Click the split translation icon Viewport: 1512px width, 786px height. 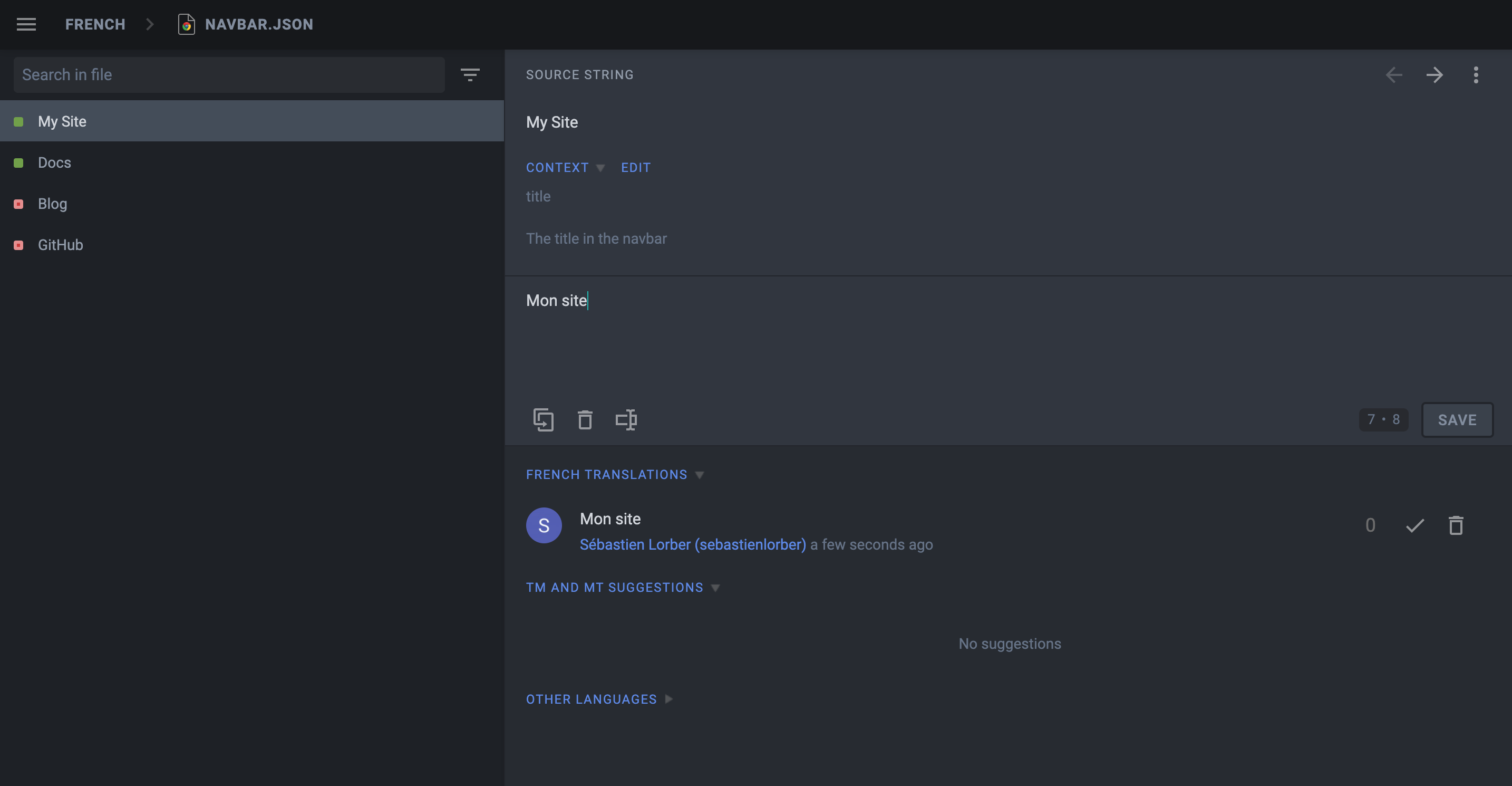(x=626, y=419)
